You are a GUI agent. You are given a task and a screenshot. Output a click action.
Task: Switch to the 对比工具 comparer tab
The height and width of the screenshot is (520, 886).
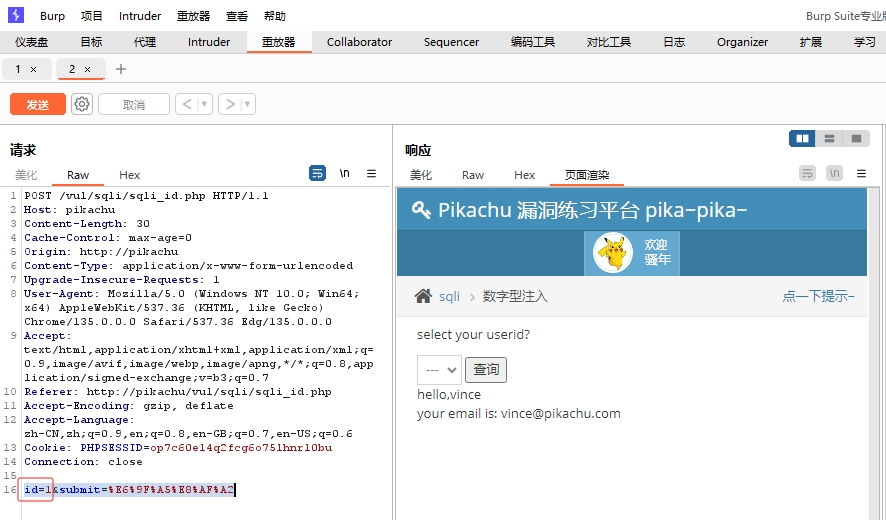(609, 42)
